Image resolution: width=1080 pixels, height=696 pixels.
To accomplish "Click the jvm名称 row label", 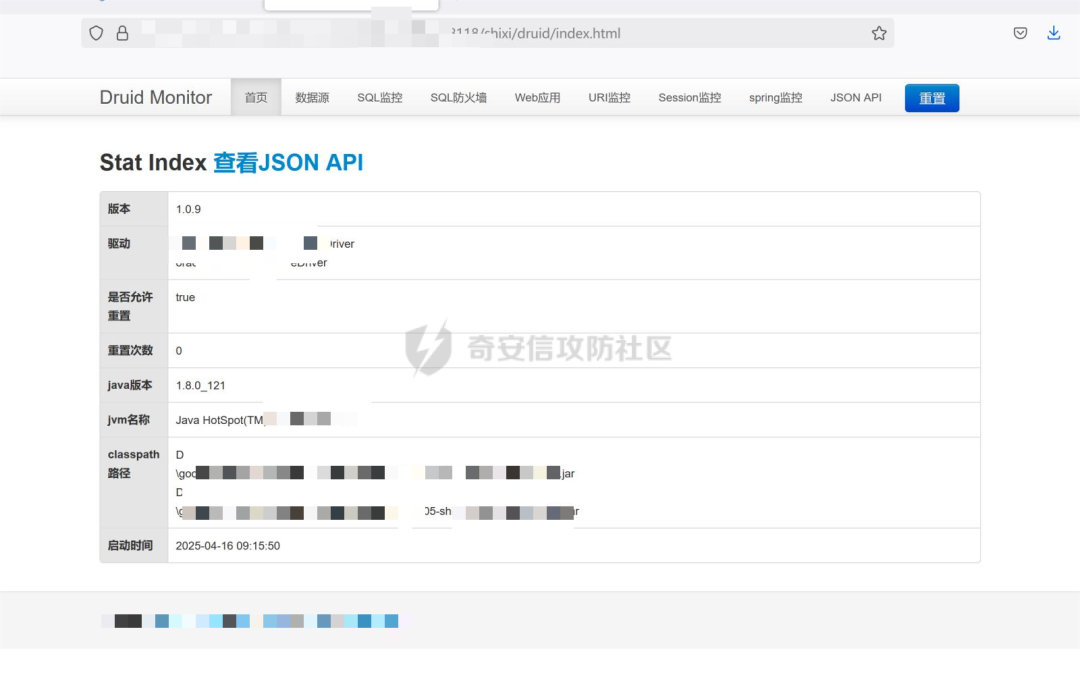I will 128,420.
